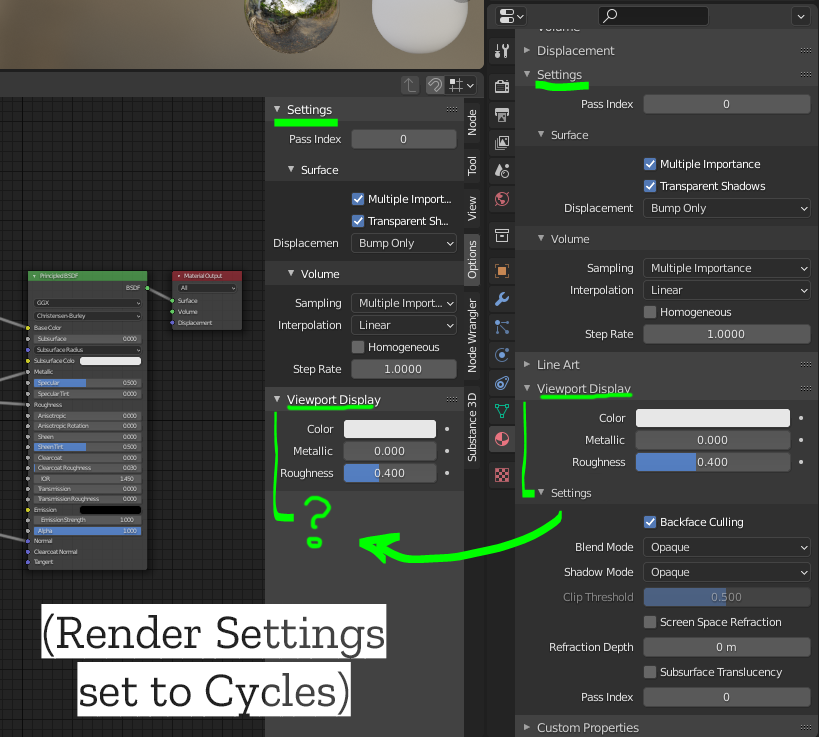Open the Tool properties tab
This screenshot has height=737, width=819.
coord(502,51)
